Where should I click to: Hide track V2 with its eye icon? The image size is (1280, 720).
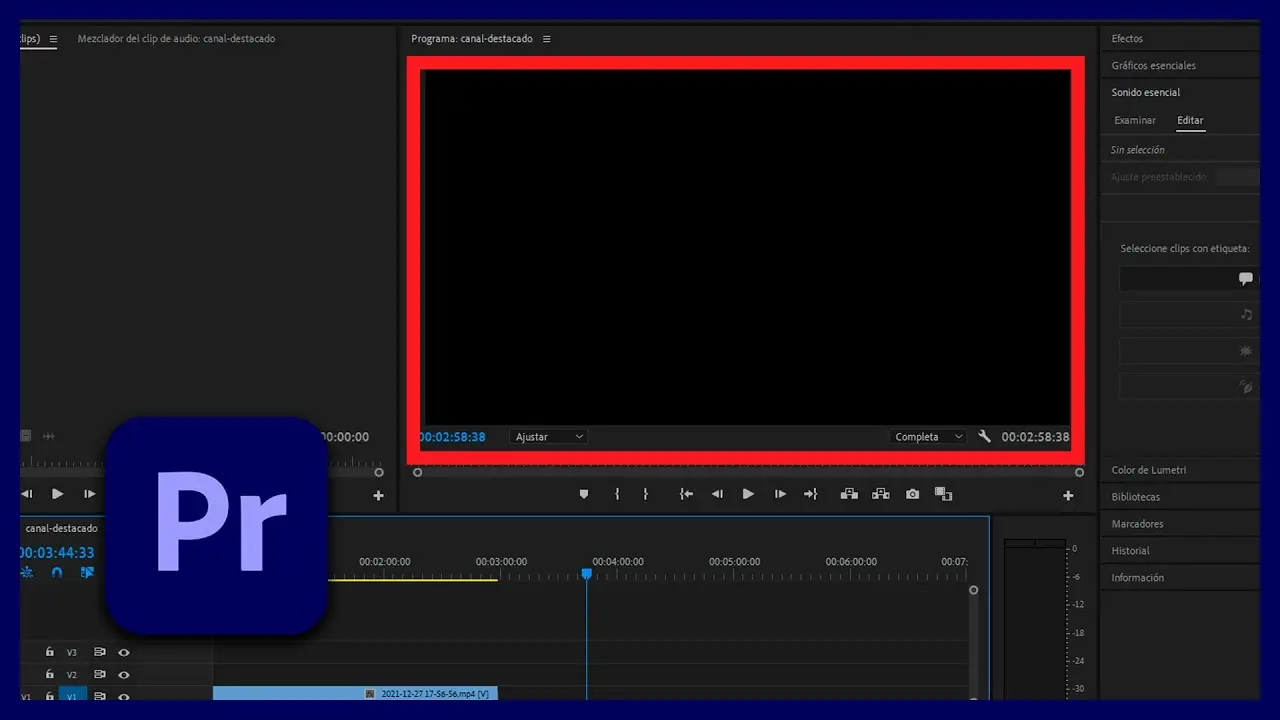[x=124, y=675]
